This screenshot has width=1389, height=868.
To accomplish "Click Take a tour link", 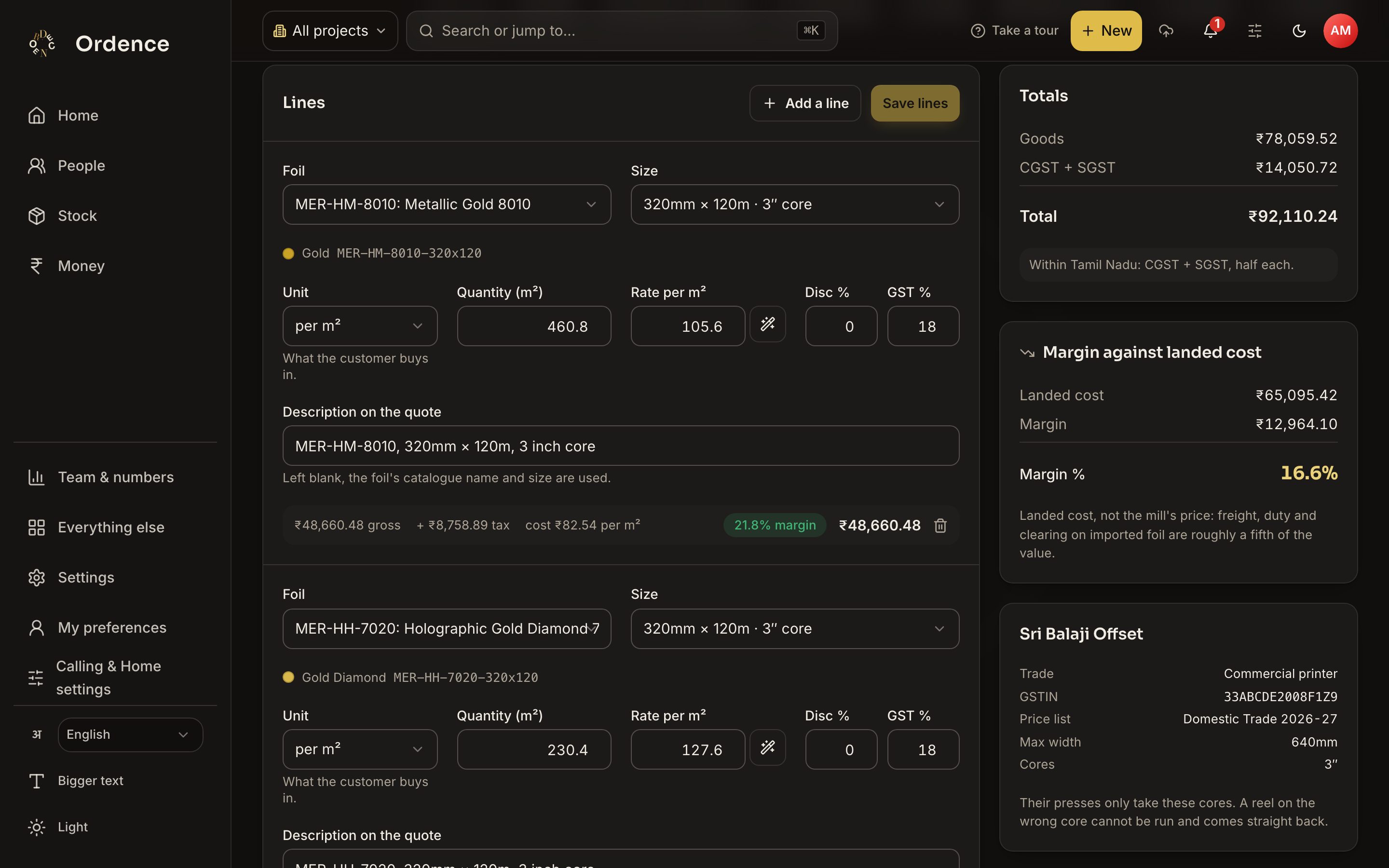I will click(x=1014, y=30).
